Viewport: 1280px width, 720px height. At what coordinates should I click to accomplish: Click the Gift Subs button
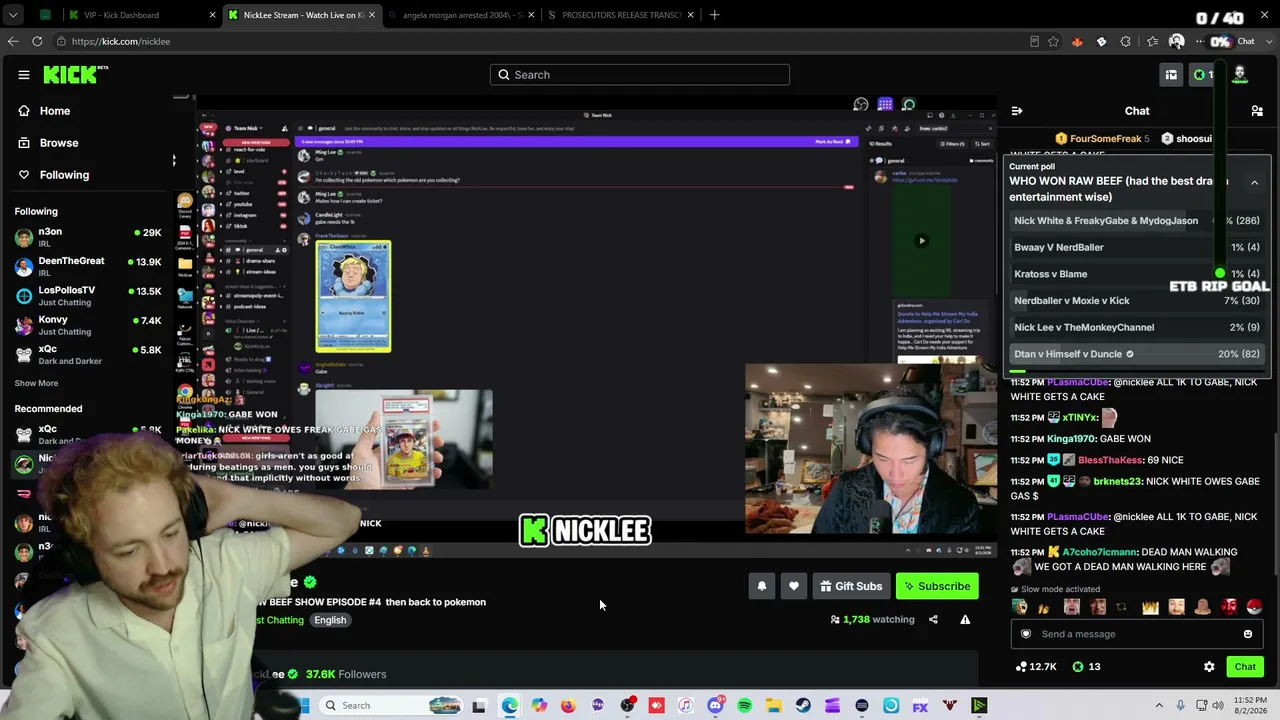click(851, 587)
